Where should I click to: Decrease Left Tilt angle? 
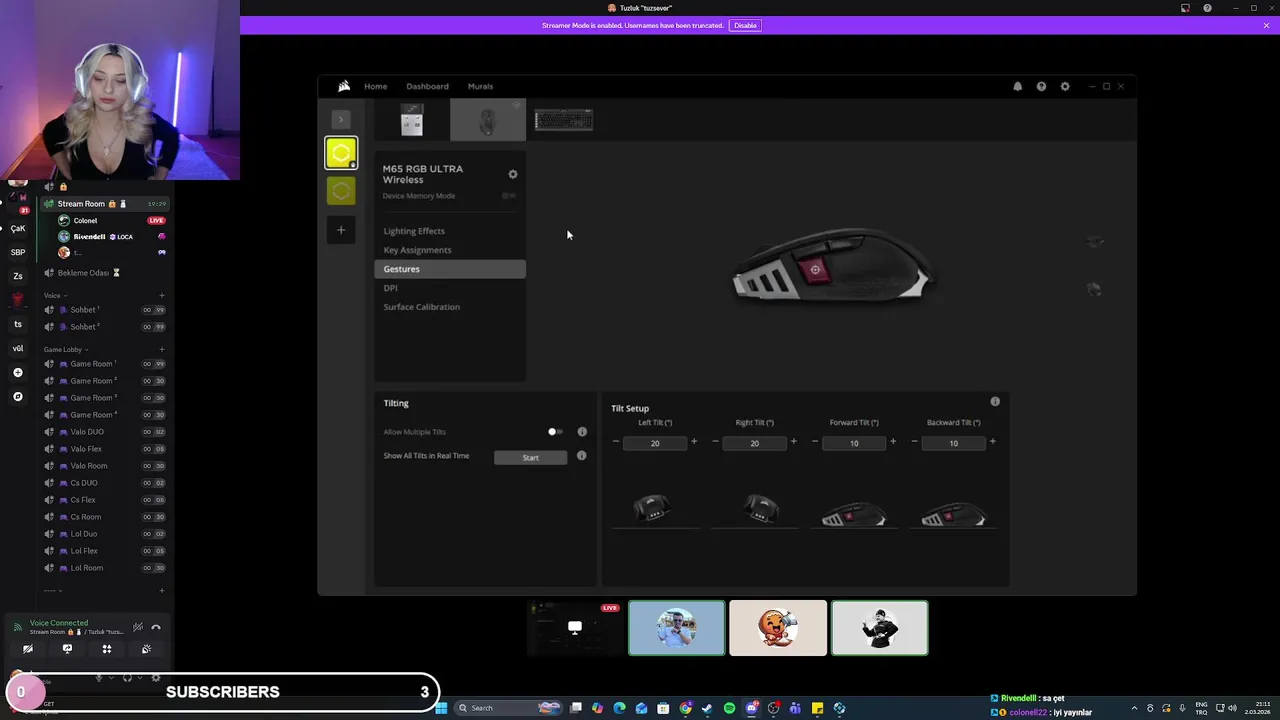click(x=616, y=442)
